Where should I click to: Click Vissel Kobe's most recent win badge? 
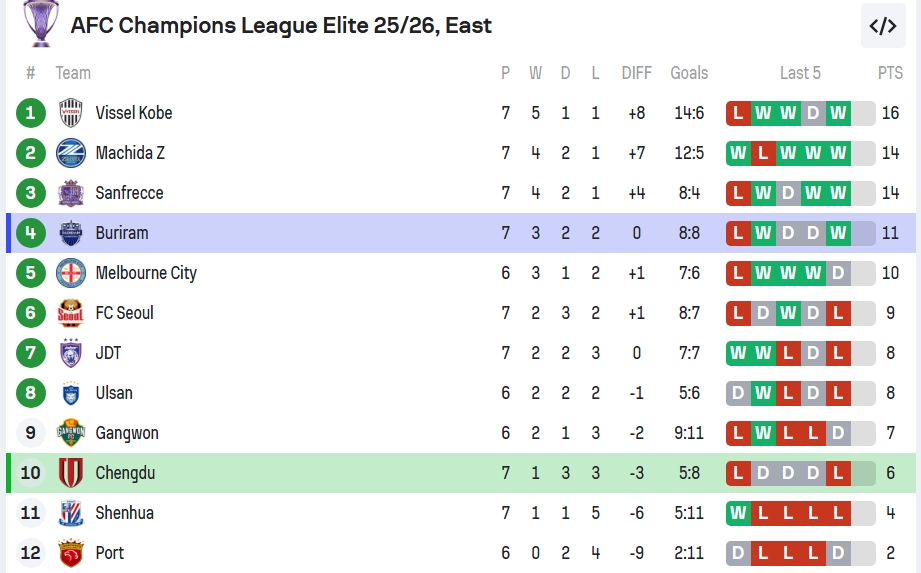point(838,113)
